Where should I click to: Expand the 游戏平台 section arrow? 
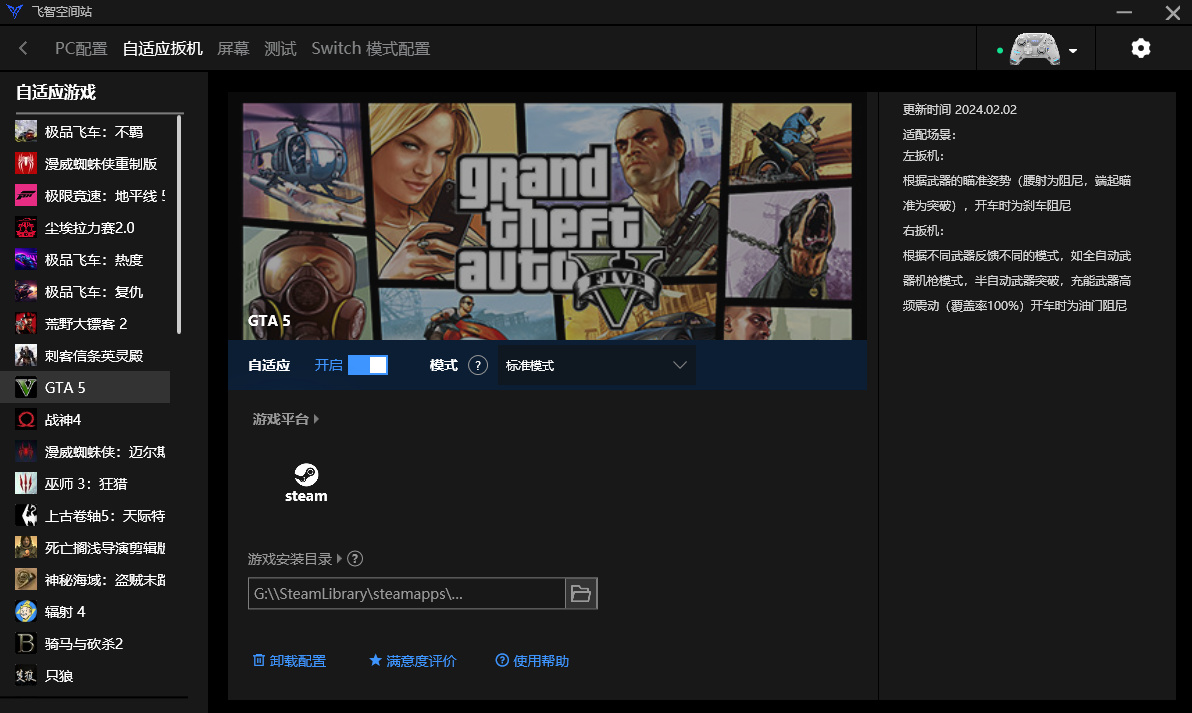[316, 419]
